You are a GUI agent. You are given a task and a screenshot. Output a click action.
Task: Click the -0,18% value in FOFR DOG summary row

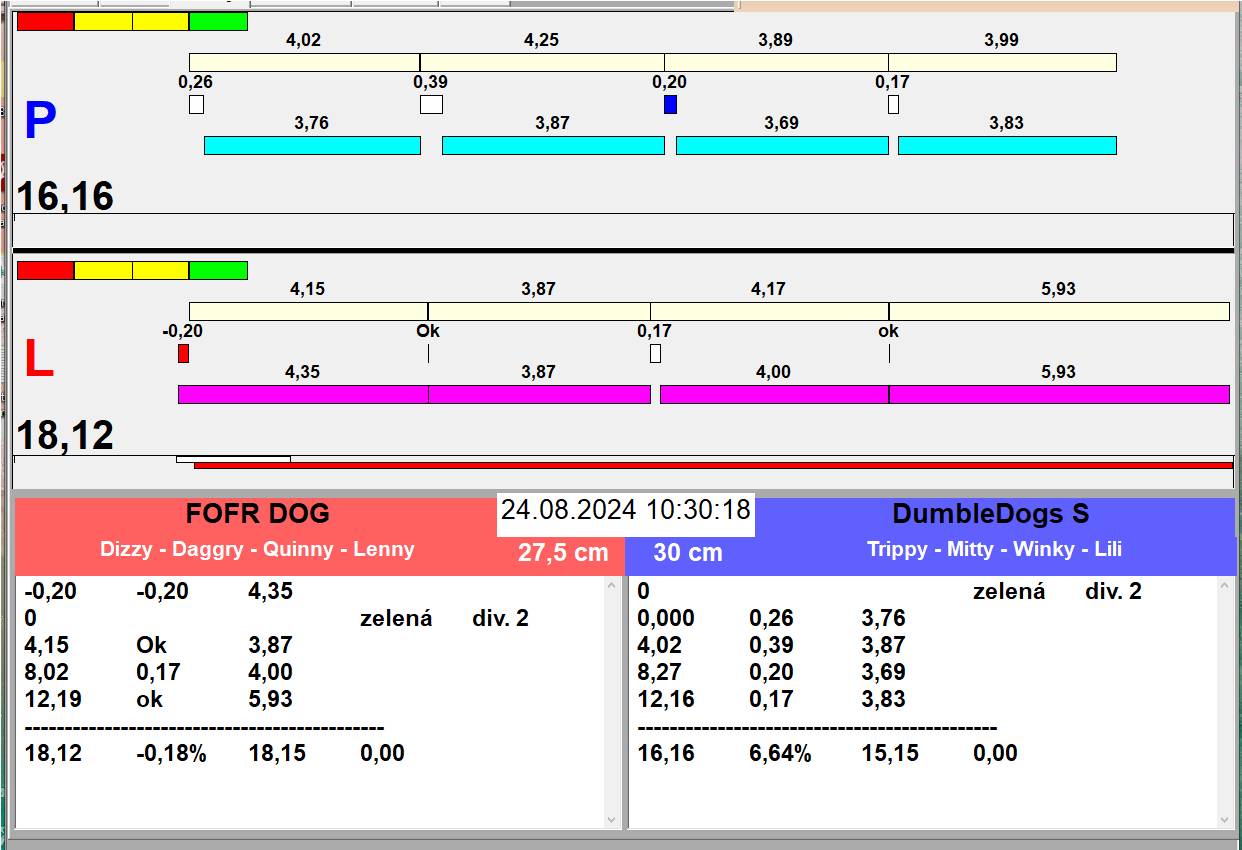(171, 753)
